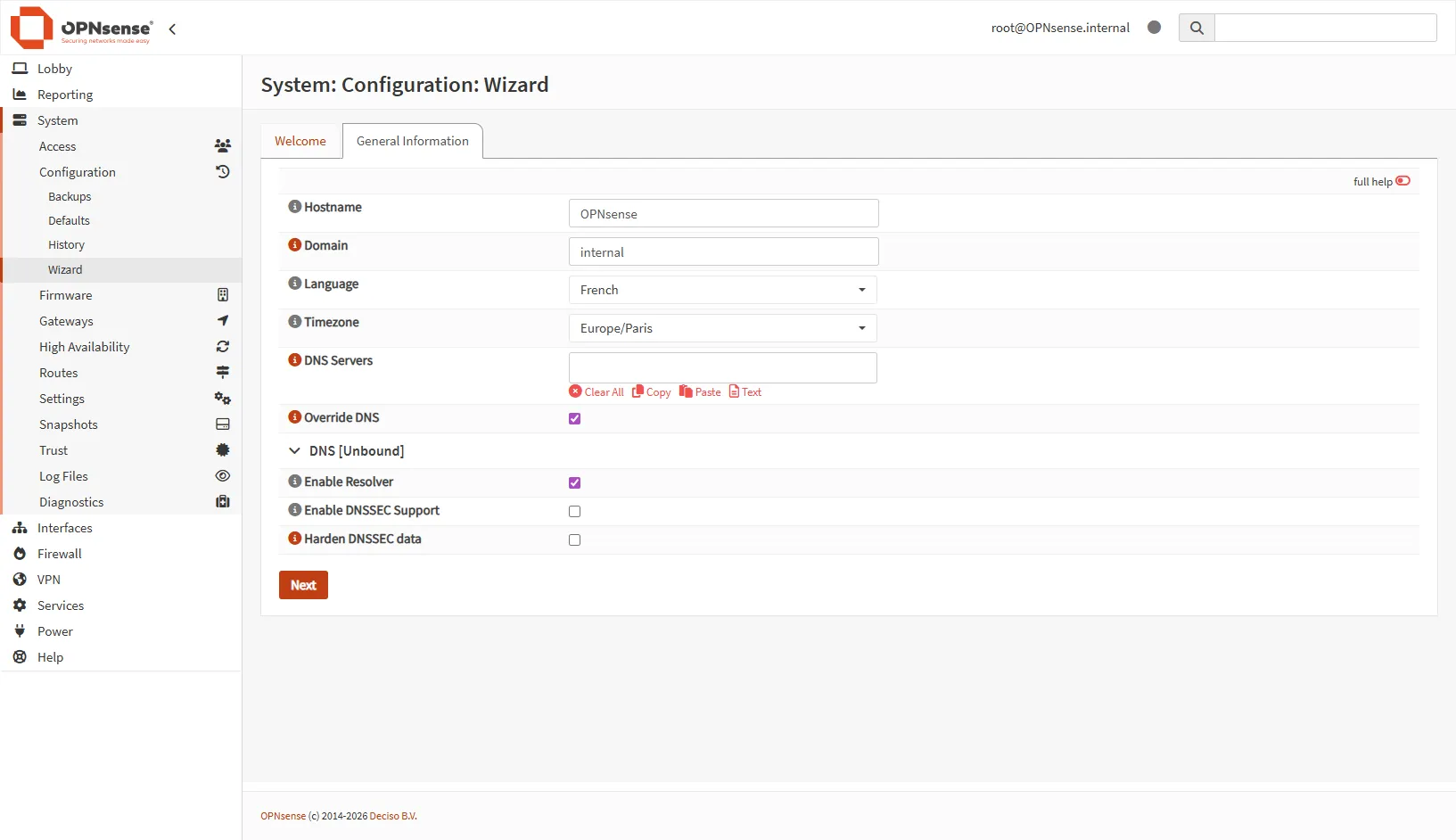1456x840 pixels.
Task: Click the DNS Servers help icon
Action: 294,360
